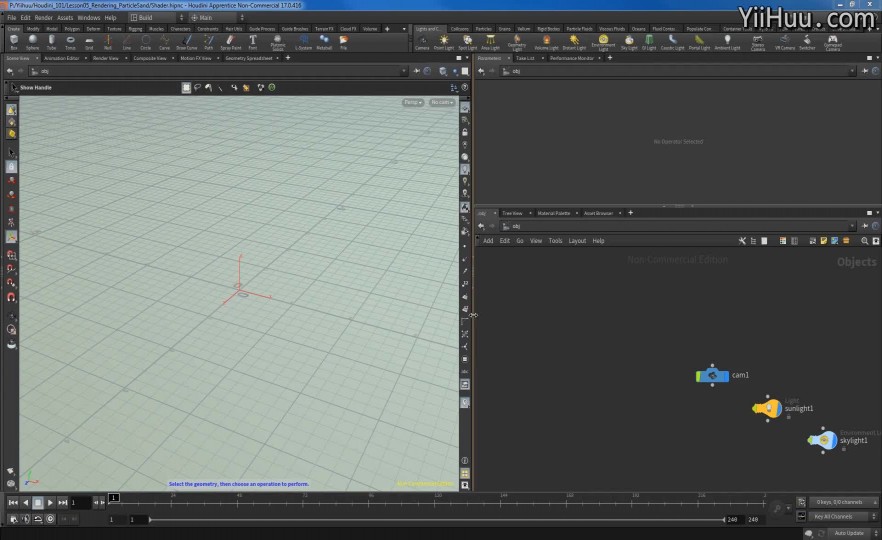Click the current frame marker on timeline
This screenshot has height=540, width=882.
coord(114,497)
